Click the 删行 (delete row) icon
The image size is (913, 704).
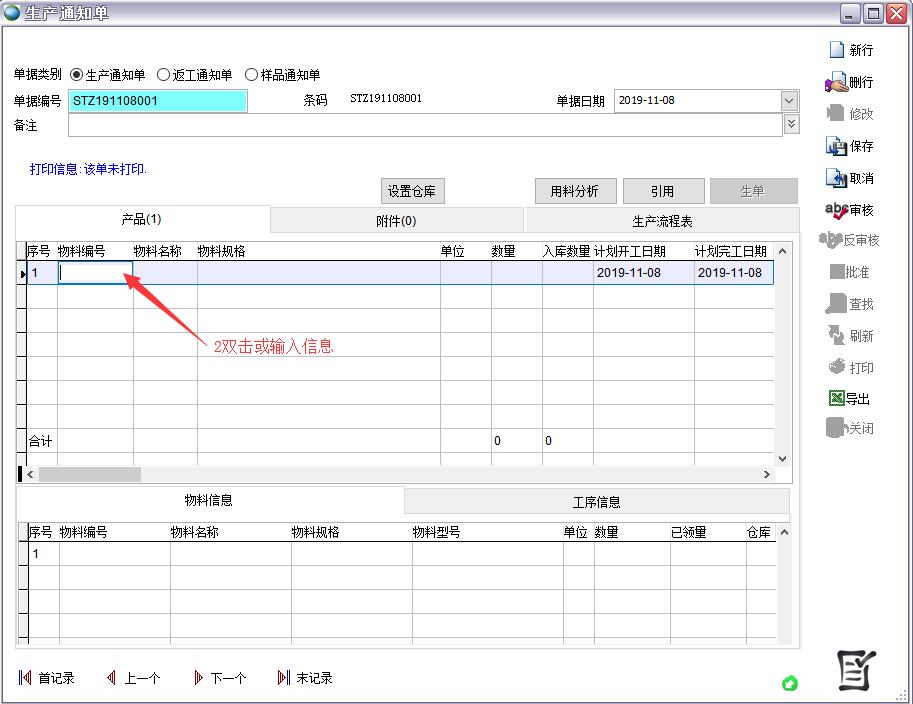[836, 82]
